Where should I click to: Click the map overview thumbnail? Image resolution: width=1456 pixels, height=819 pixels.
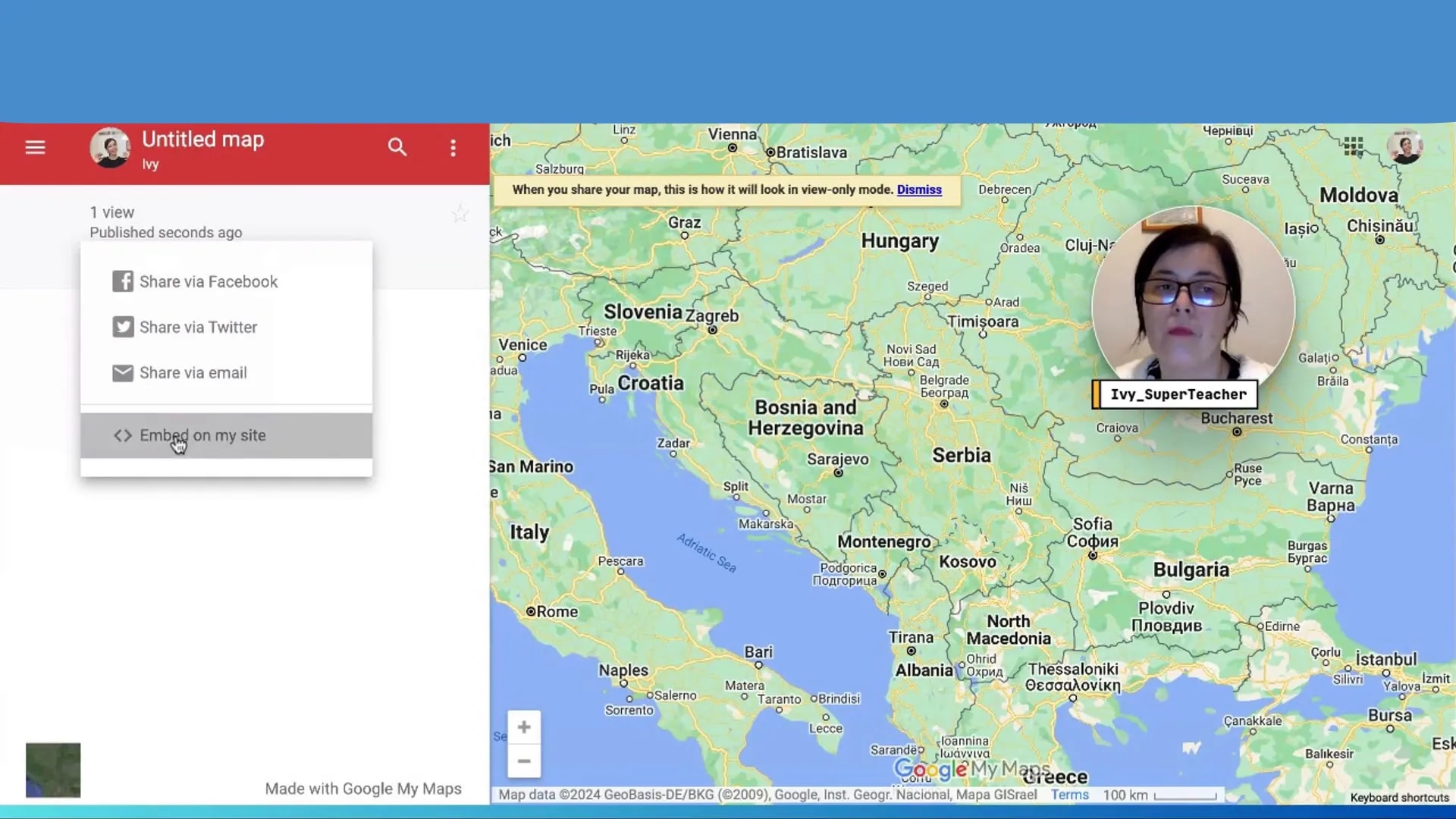[52, 770]
